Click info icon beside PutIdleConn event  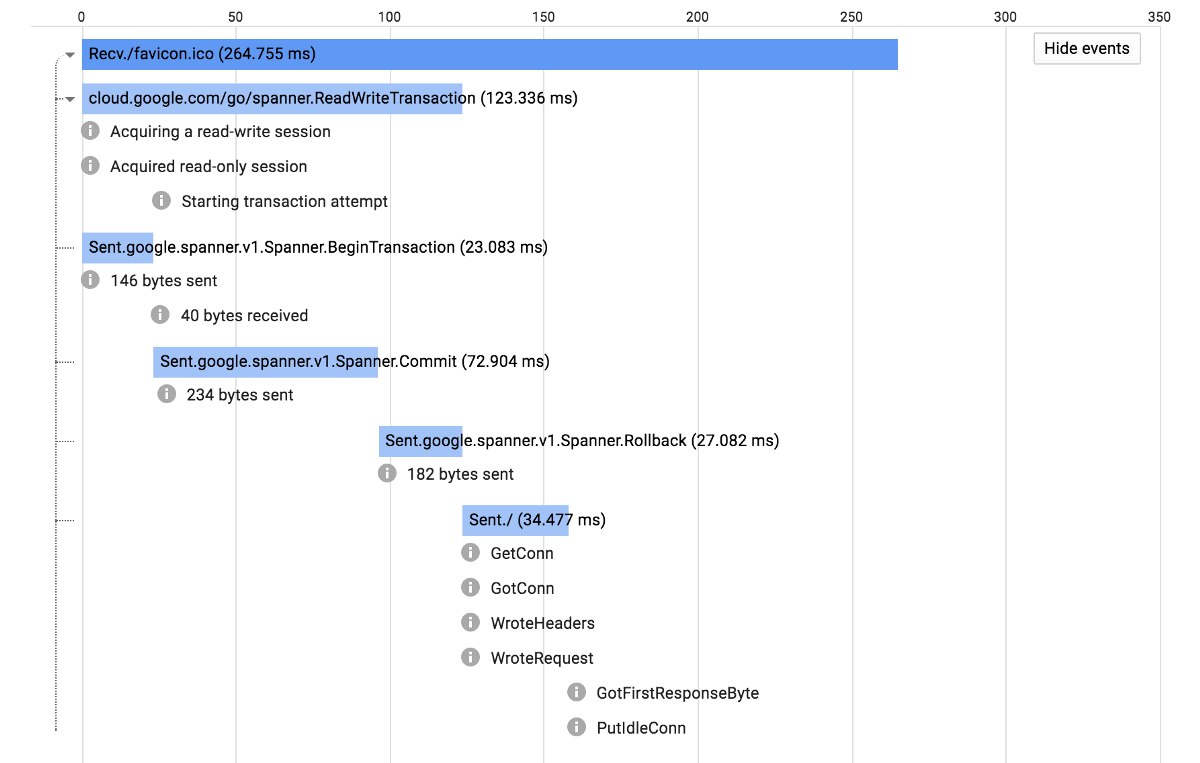576,727
